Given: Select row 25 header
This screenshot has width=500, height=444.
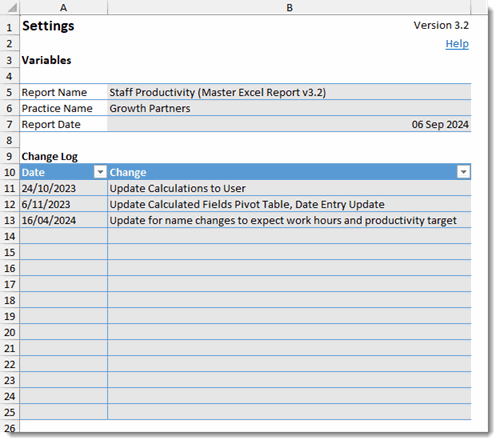Looking at the screenshot, I should (x=9, y=412).
